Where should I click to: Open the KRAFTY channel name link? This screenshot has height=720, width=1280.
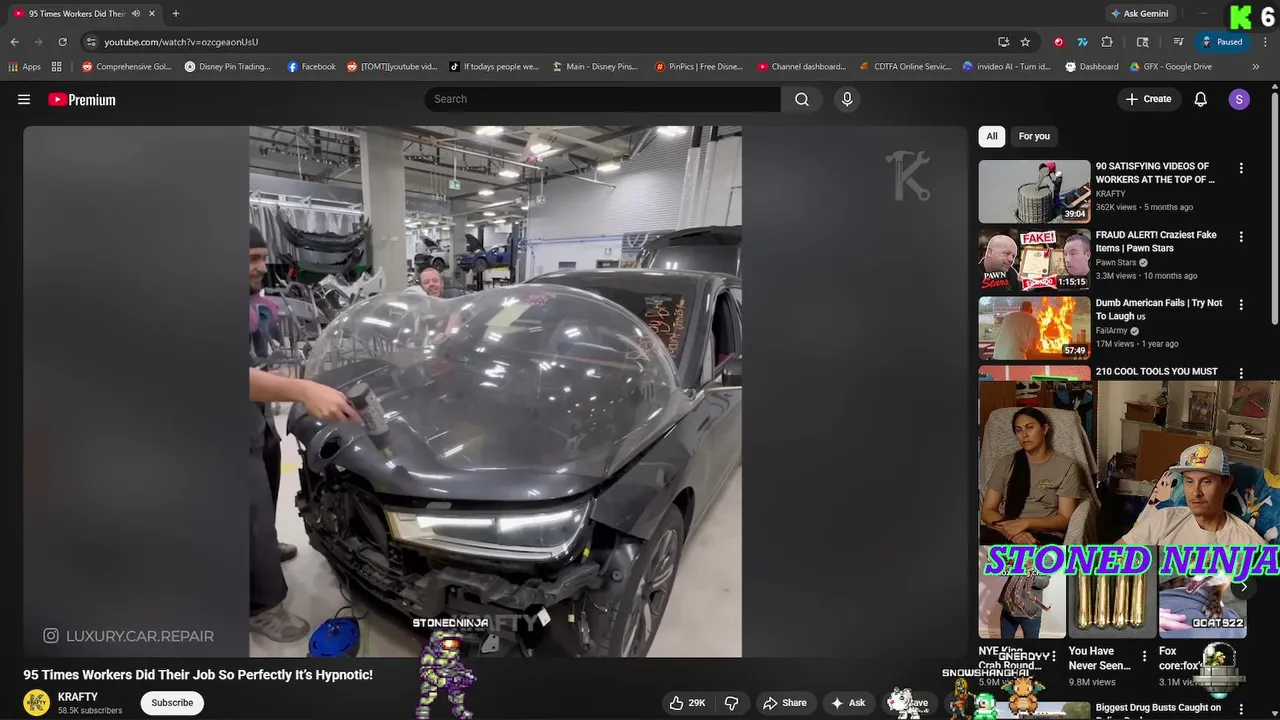pos(78,697)
